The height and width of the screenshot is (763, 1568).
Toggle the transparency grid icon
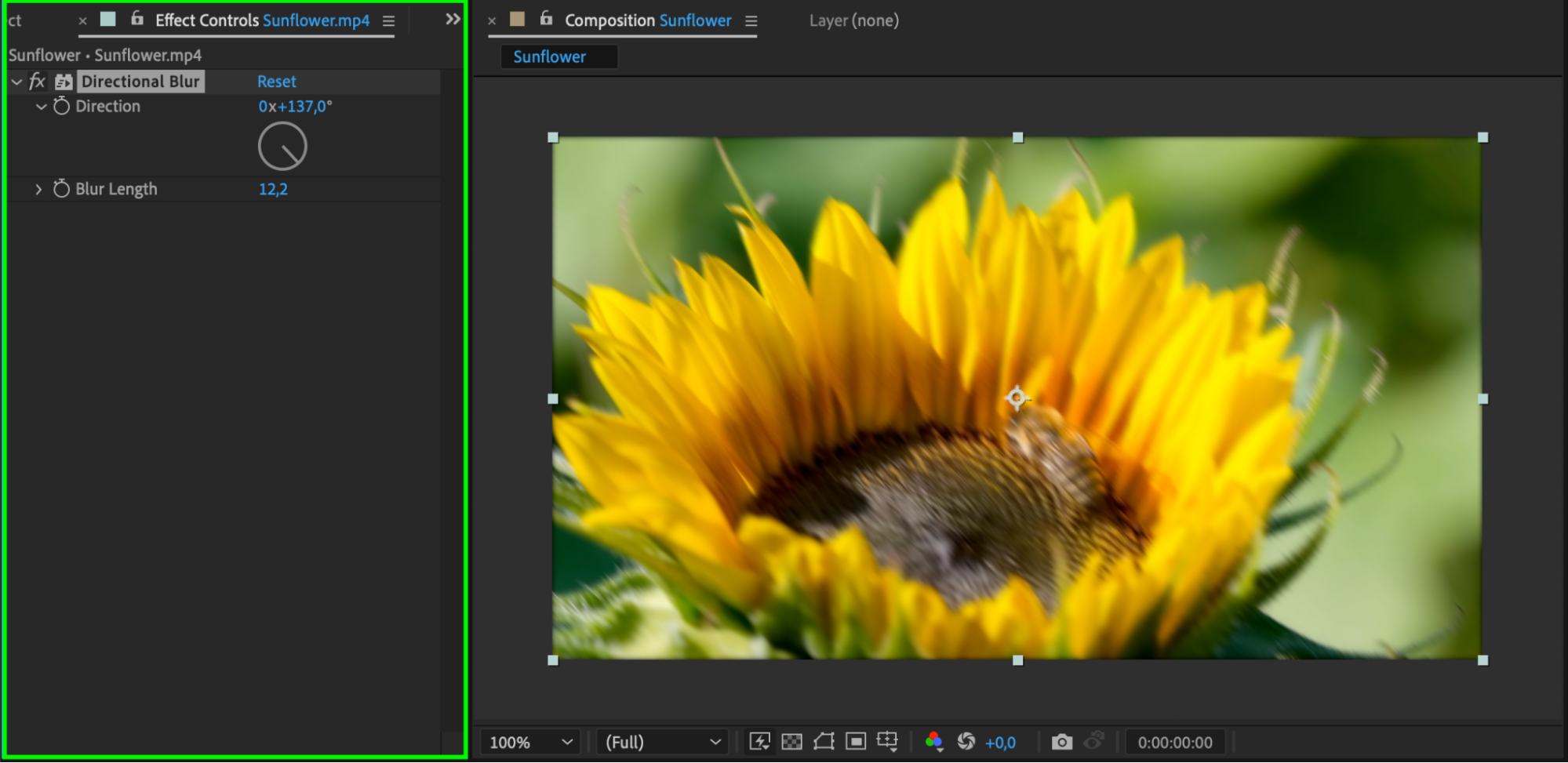(x=792, y=742)
